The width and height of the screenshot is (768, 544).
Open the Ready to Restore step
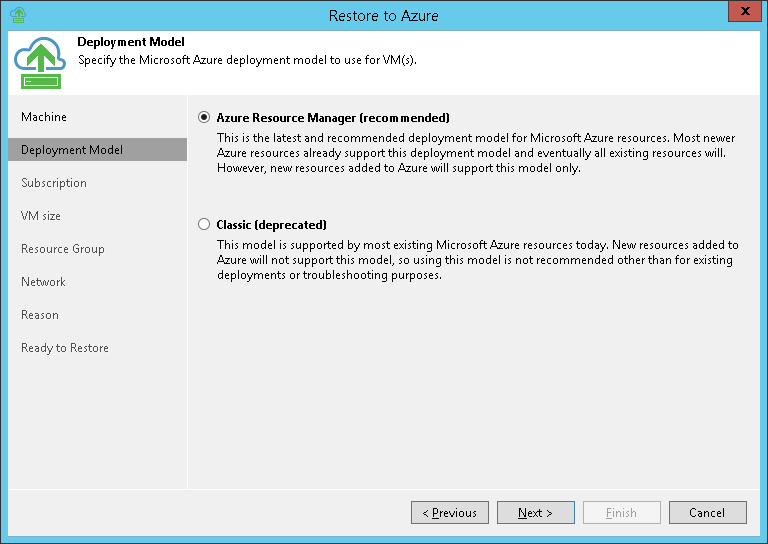(65, 348)
